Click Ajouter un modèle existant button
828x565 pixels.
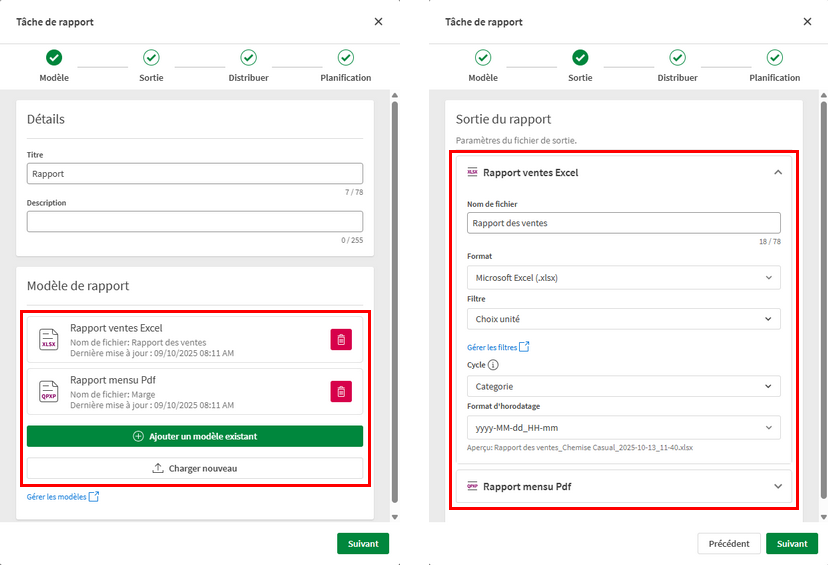[x=195, y=437]
